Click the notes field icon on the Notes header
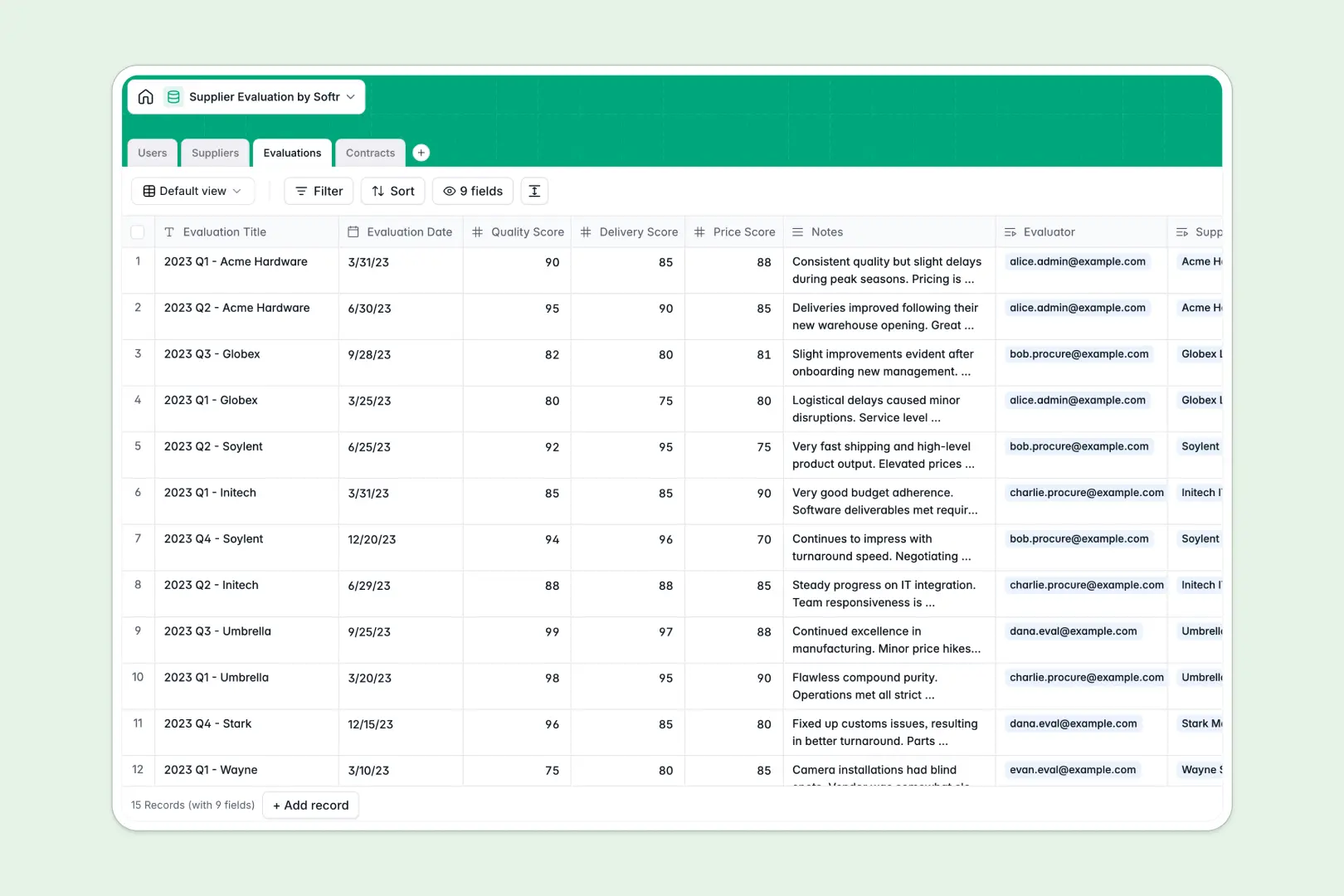Image resolution: width=1344 pixels, height=896 pixels. pos(797,231)
